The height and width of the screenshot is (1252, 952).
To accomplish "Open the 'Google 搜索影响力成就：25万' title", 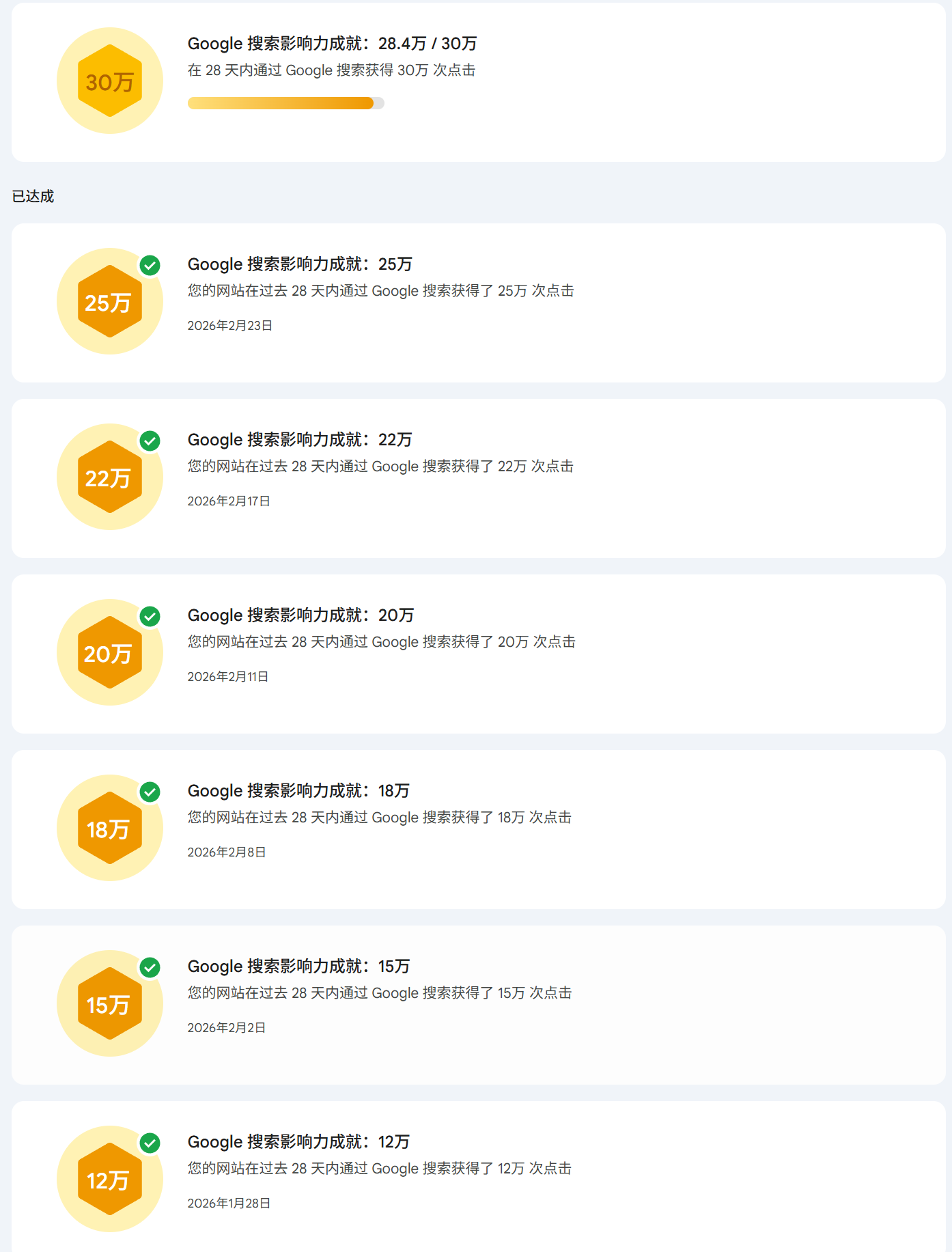I will click(300, 264).
